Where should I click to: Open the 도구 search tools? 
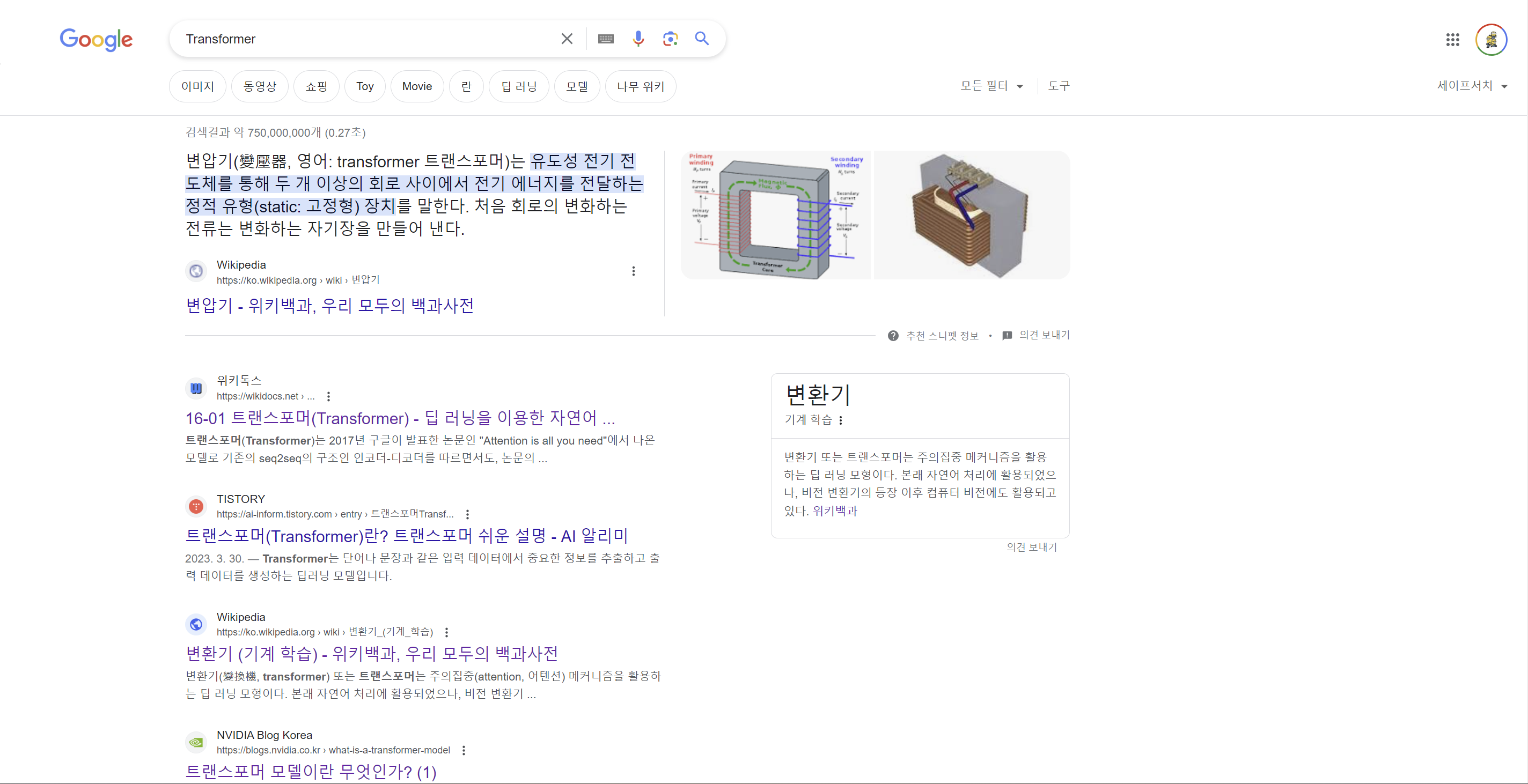[1058, 86]
